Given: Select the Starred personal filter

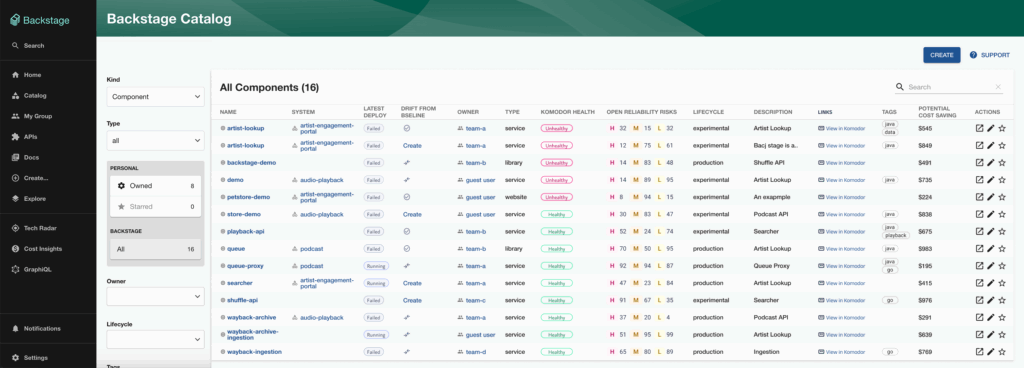Looking at the screenshot, I should pyautogui.click(x=155, y=207).
